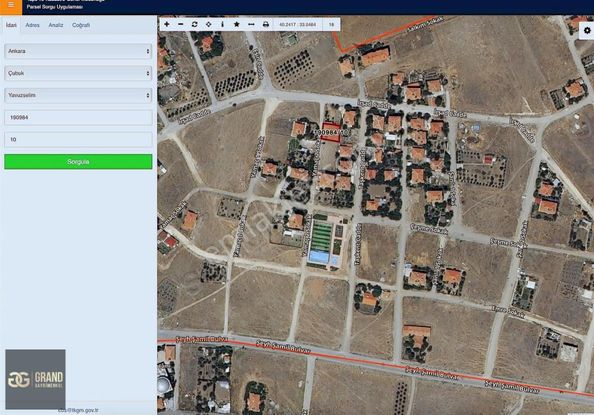Open the Yavuzselim neighborhood dropdown
This screenshot has width=594, height=415.
click(x=78, y=95)
